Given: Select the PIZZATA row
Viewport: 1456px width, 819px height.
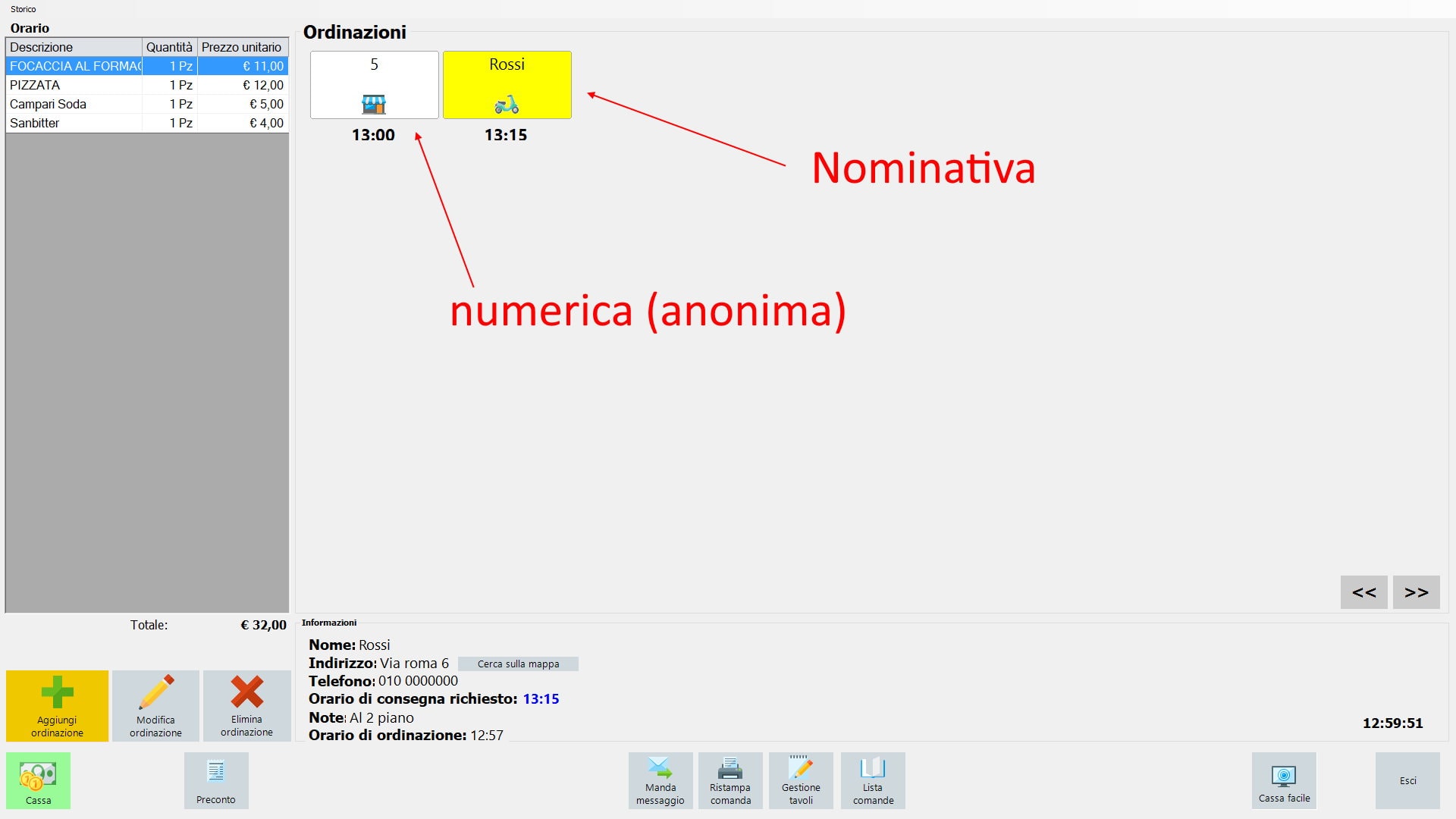Looking at the screenshot, I should click(x=147, y=85).
